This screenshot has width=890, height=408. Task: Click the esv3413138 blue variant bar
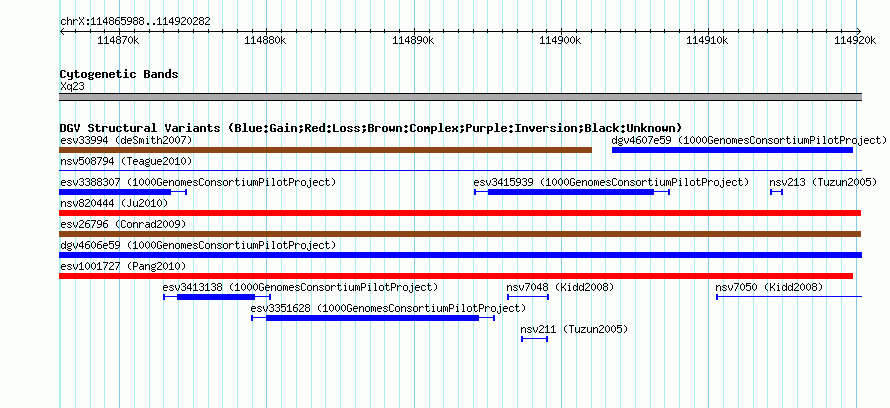pos(217,297)
